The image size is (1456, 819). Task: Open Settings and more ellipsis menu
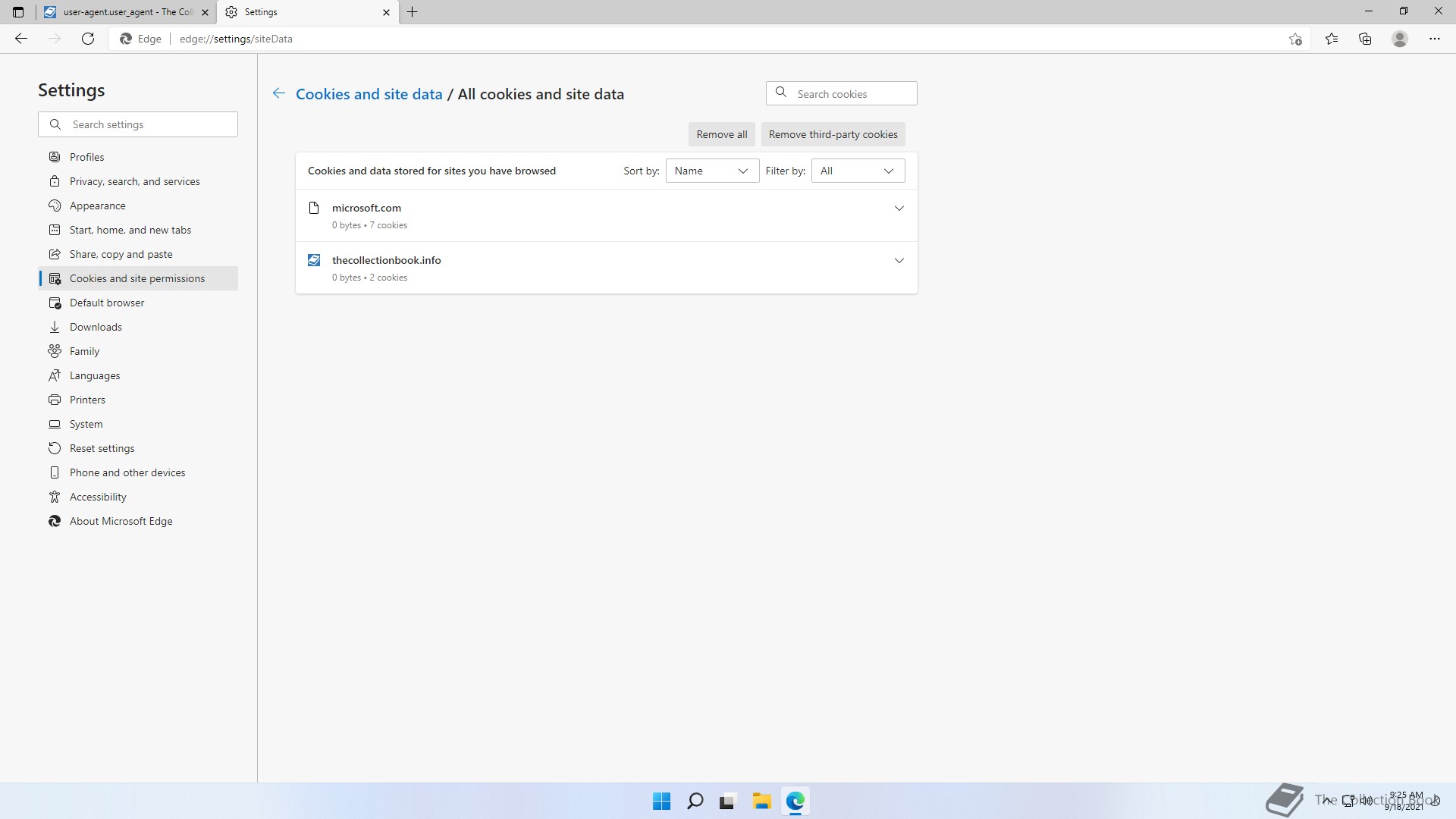(1434, 39)
